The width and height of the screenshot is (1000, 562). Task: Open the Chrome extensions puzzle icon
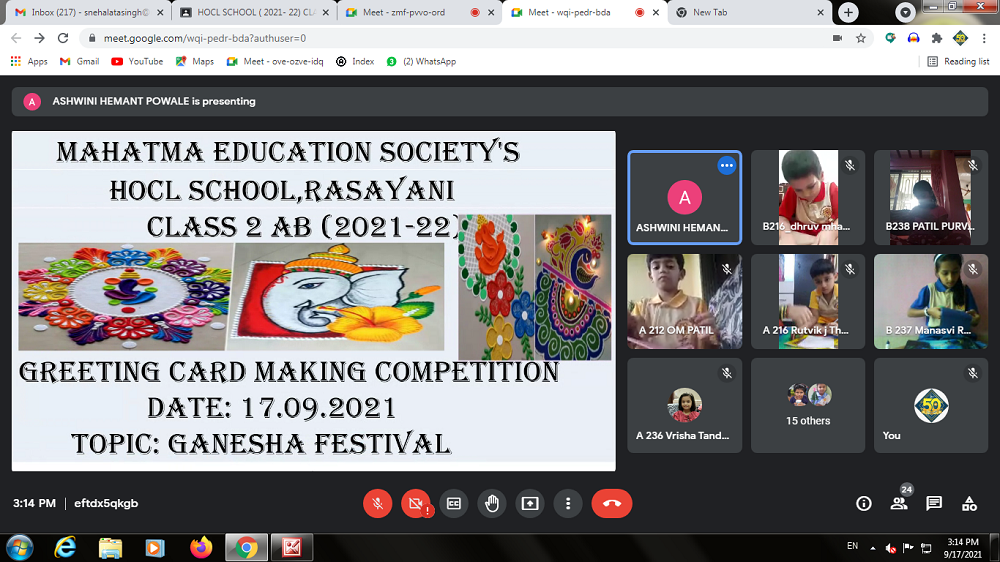click(x=937, y=38)
